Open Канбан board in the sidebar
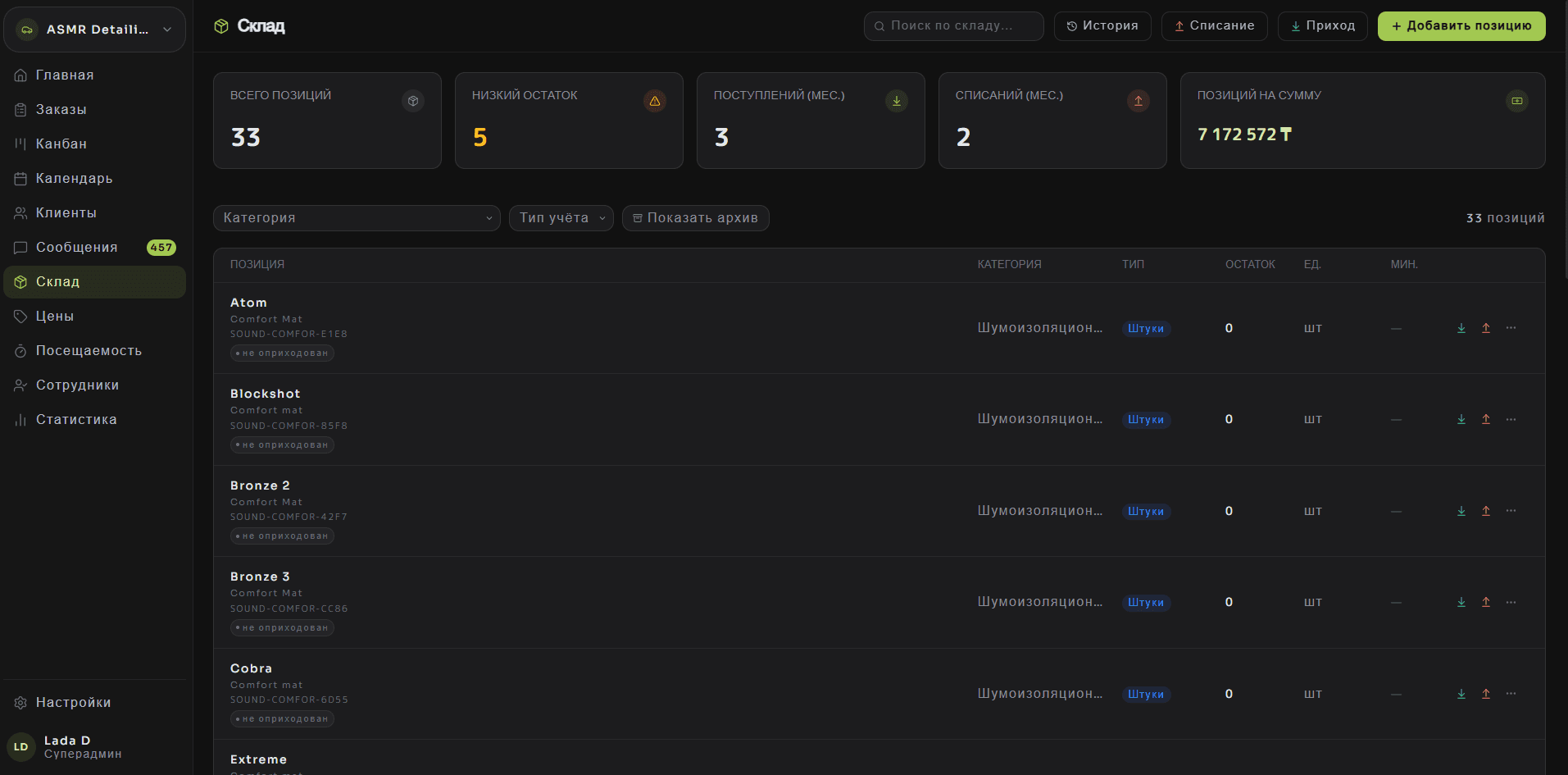1568x775 pixels. click(x=95, y=144)
